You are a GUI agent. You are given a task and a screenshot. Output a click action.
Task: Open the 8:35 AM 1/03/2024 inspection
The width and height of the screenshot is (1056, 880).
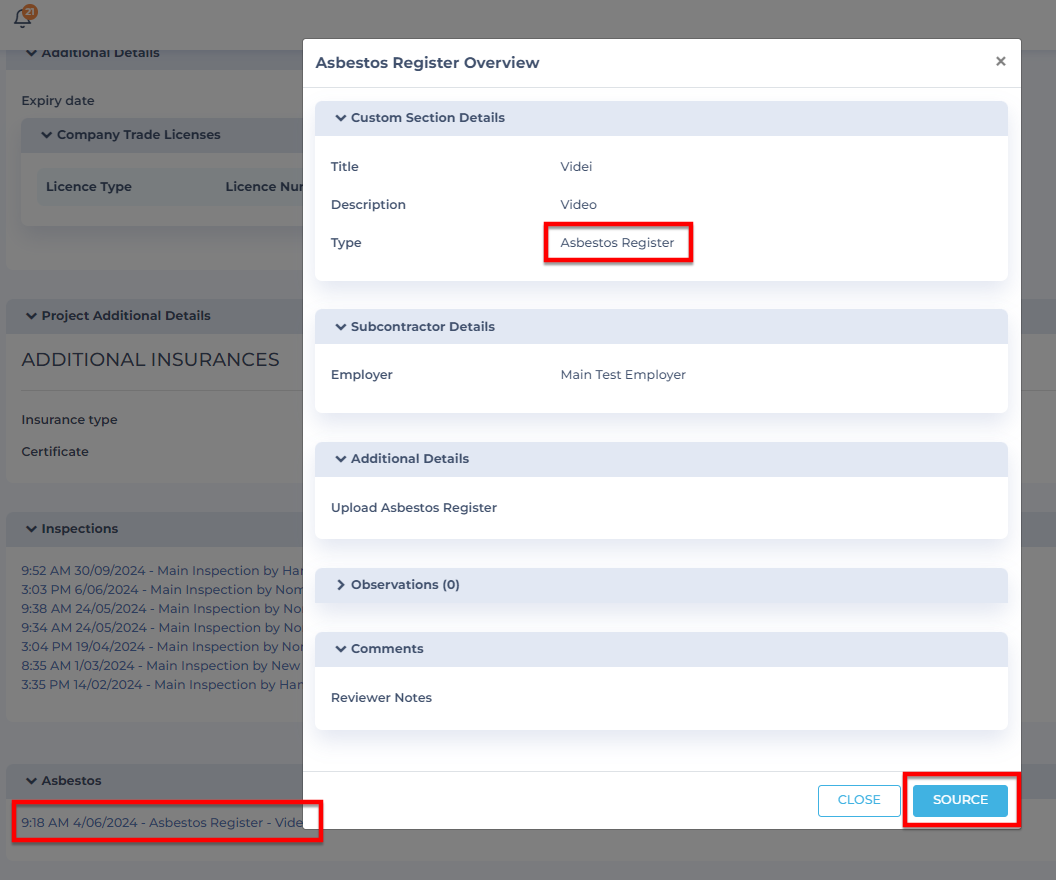[160, 666]
